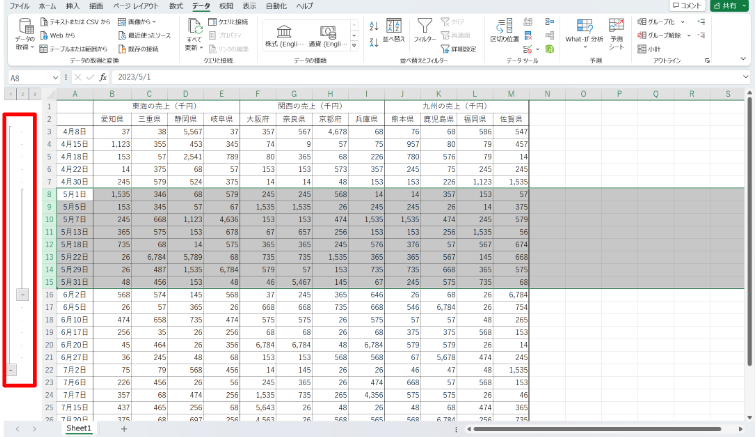Click the vertical scrollbar thumb
Image resolution: width=756 pixels, height=437 pixels.
pyautogui.click(x=749, y=232)
